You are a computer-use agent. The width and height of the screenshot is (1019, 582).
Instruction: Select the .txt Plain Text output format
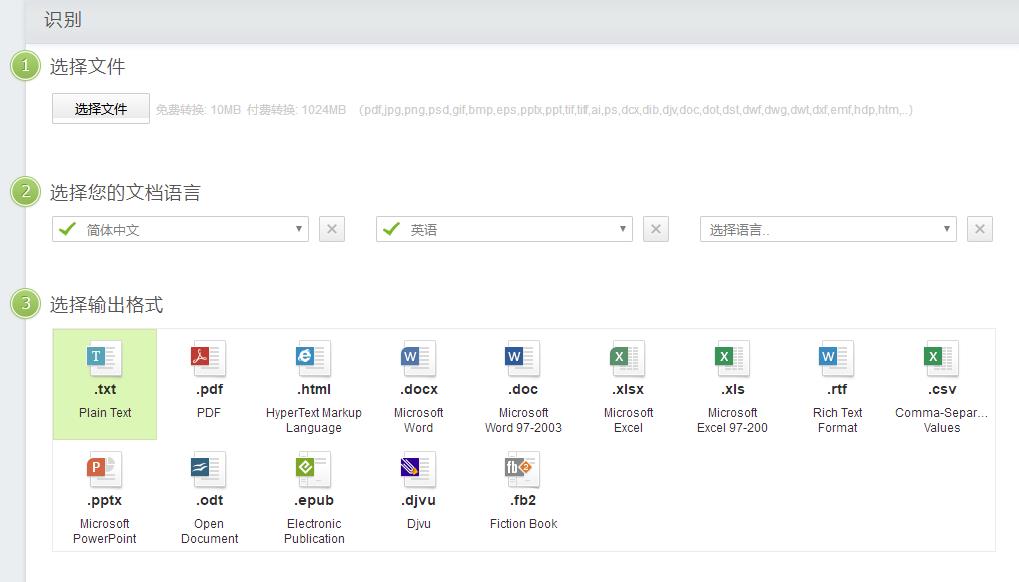[x=105, y=384]
